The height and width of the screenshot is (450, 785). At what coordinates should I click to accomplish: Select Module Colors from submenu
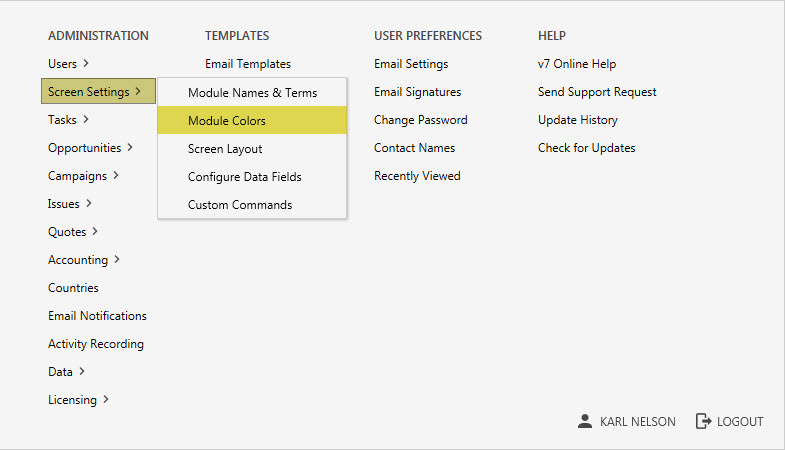226,121
